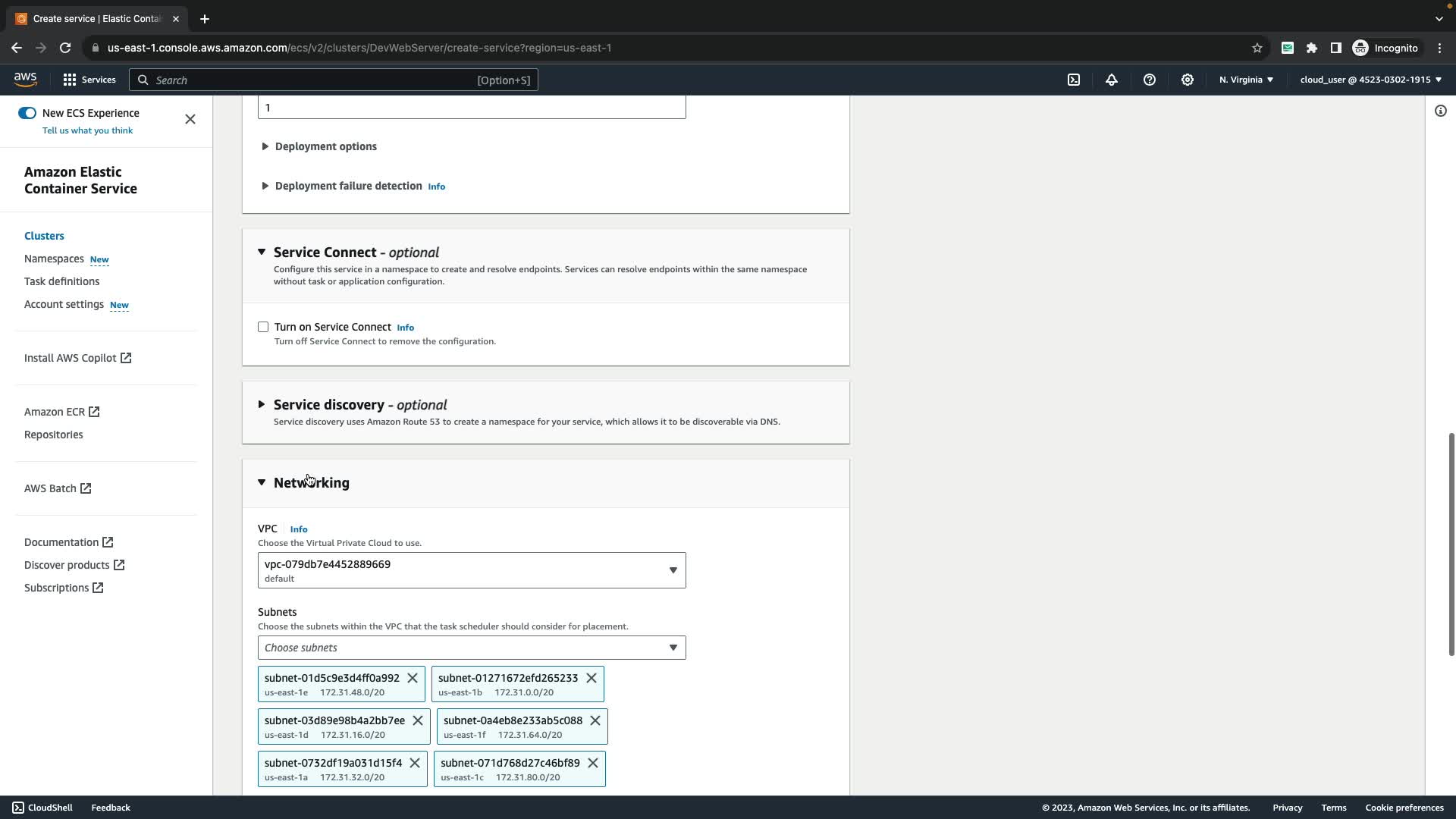Close the New ECS Experience banner
This screenshot has height=819, width=1456.
pyautogui.click(x=190, y=119)
